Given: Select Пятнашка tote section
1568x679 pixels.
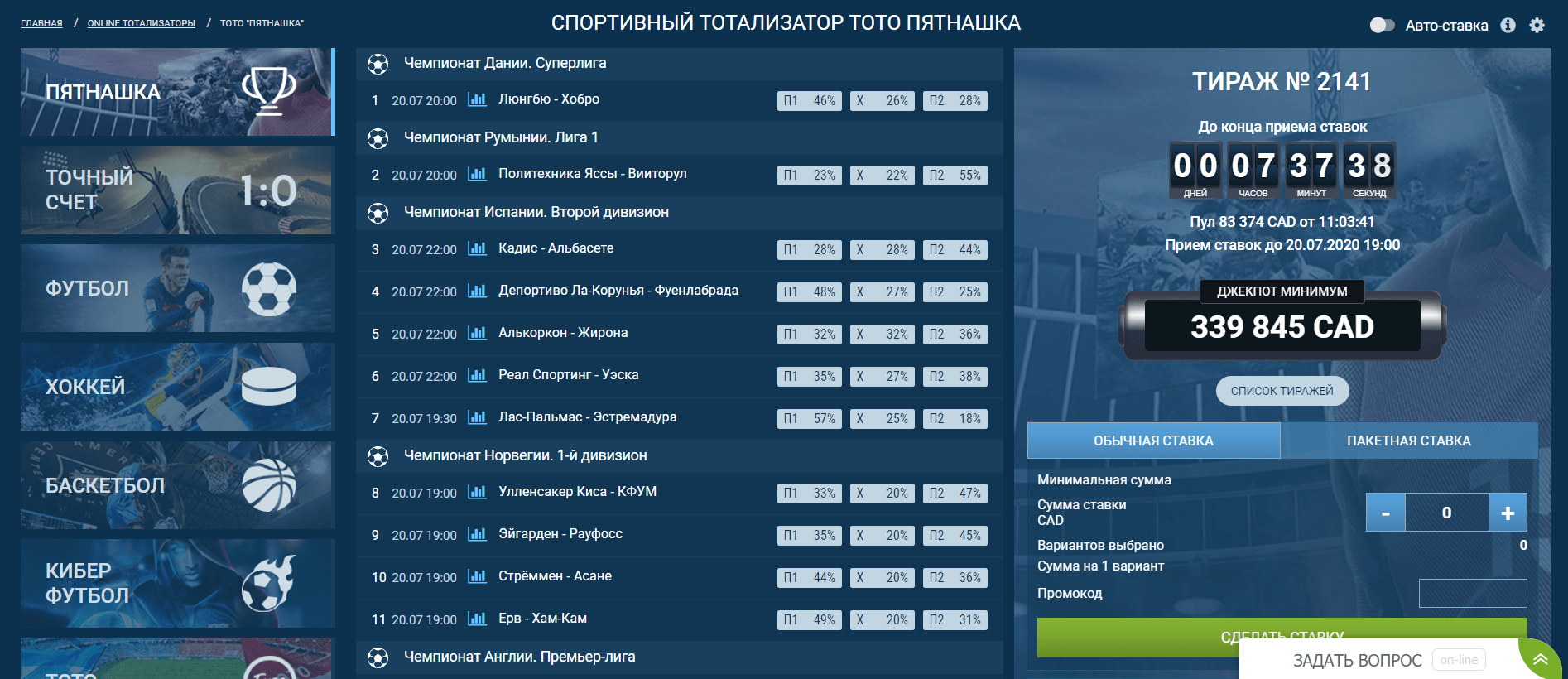Looking at the screenshot, I should [x=178, y=92].
